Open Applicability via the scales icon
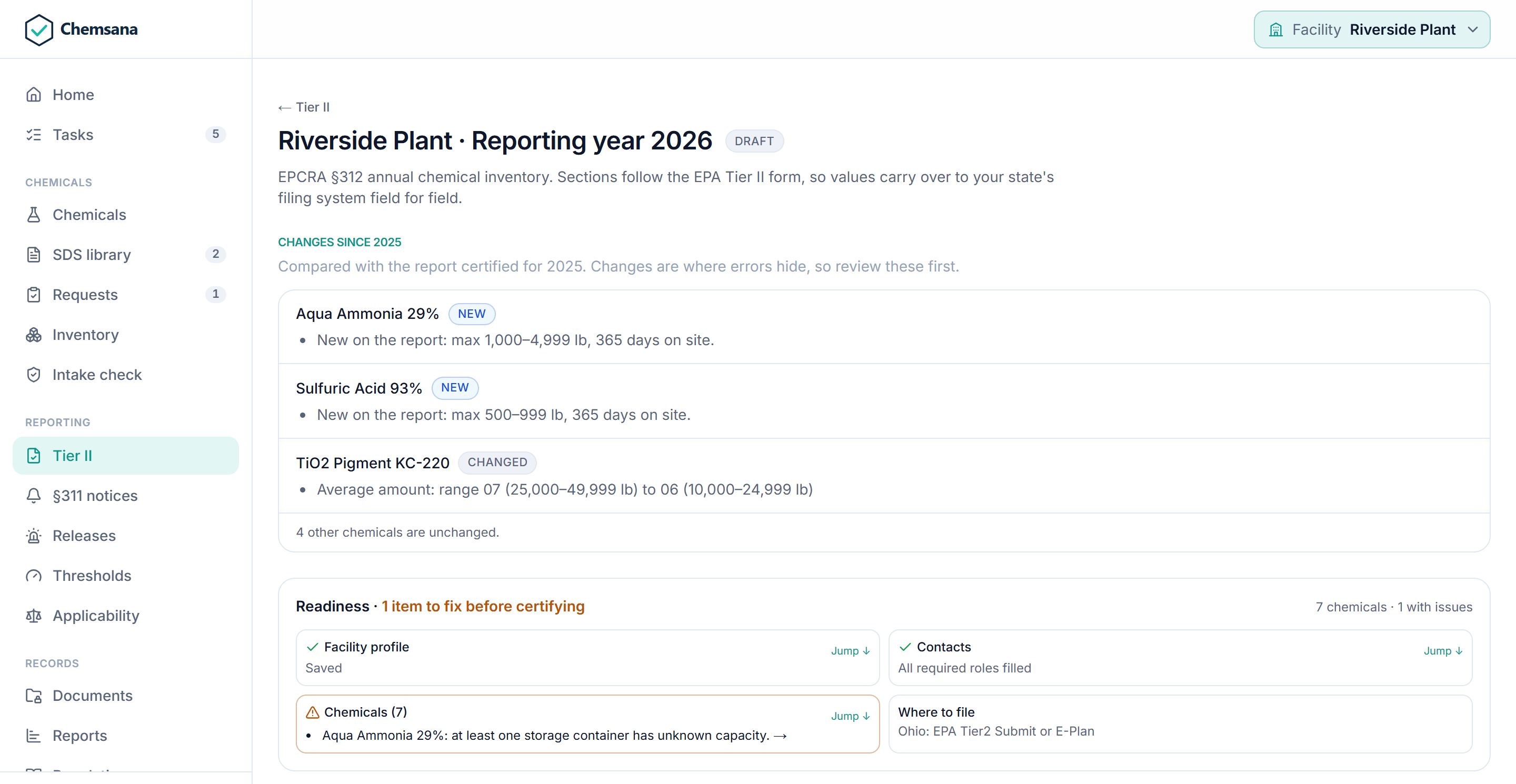This screenshot has height=784, width=1516. [34, 616]
